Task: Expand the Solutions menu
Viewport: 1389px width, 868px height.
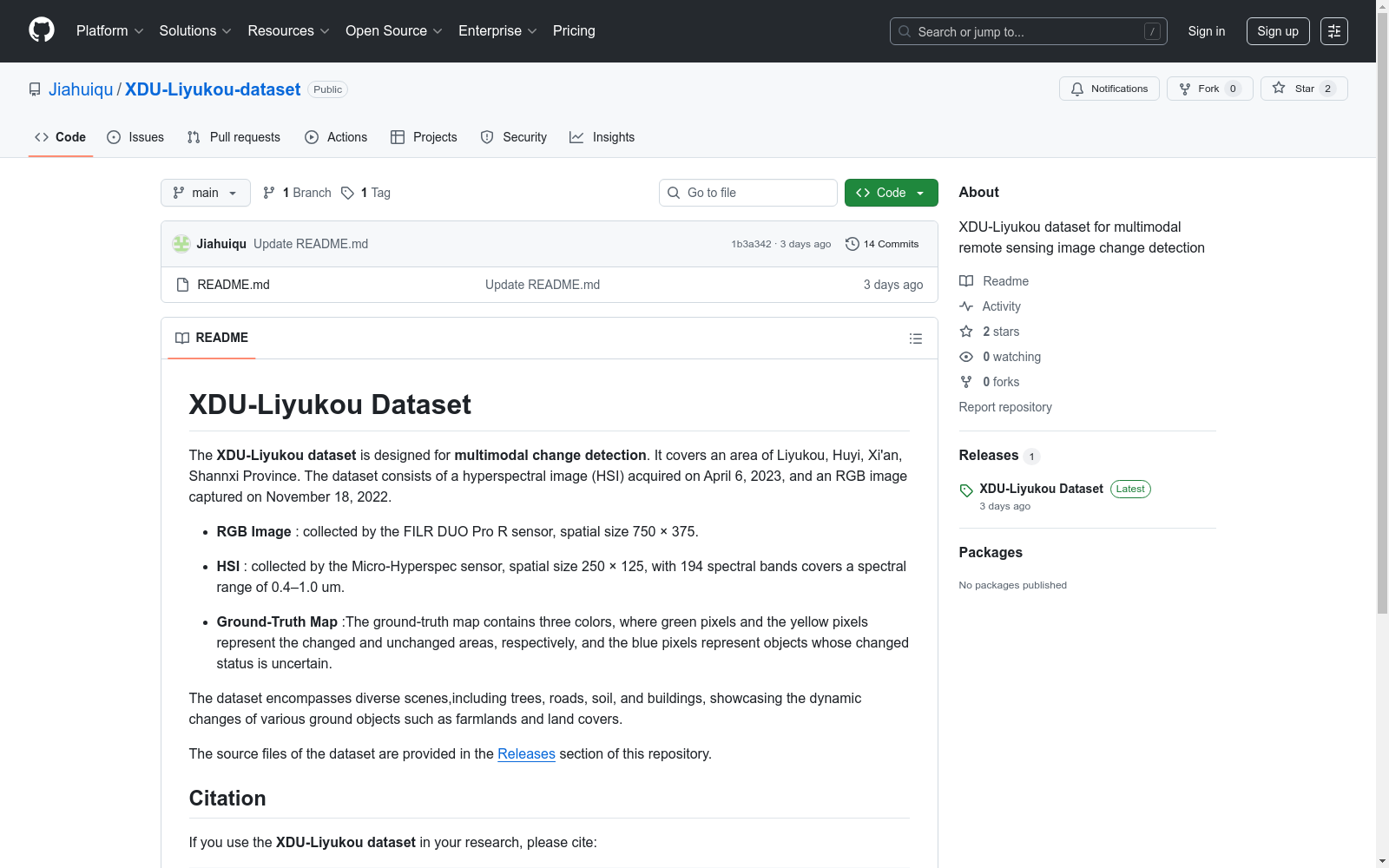Action: coord(195,31)
